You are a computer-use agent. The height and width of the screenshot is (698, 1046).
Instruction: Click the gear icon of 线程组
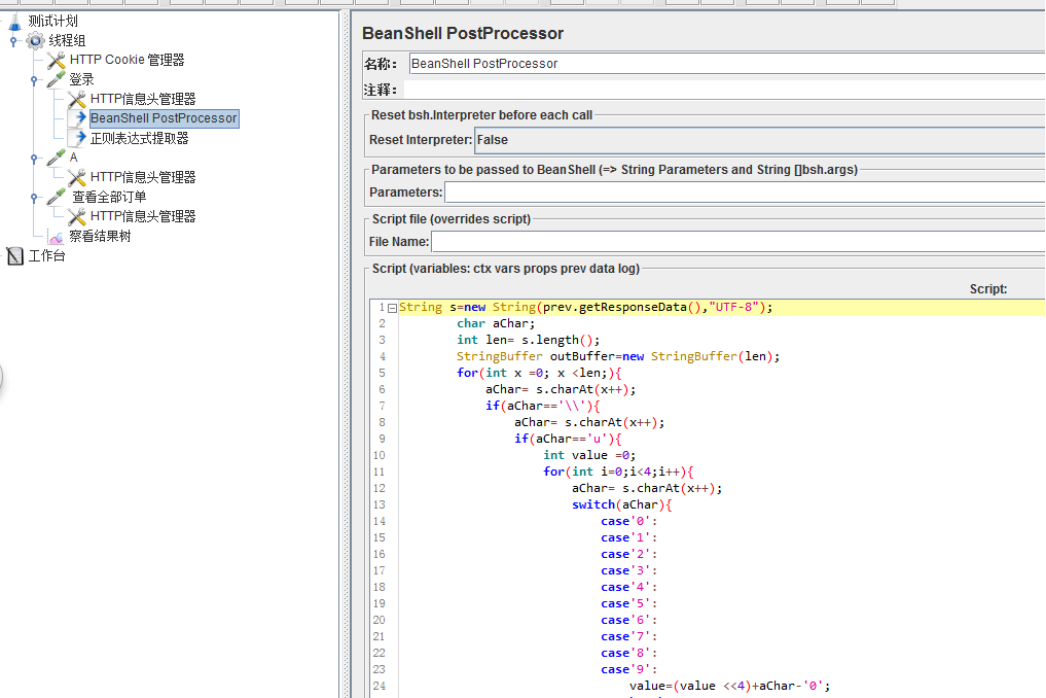coord(35,41)
